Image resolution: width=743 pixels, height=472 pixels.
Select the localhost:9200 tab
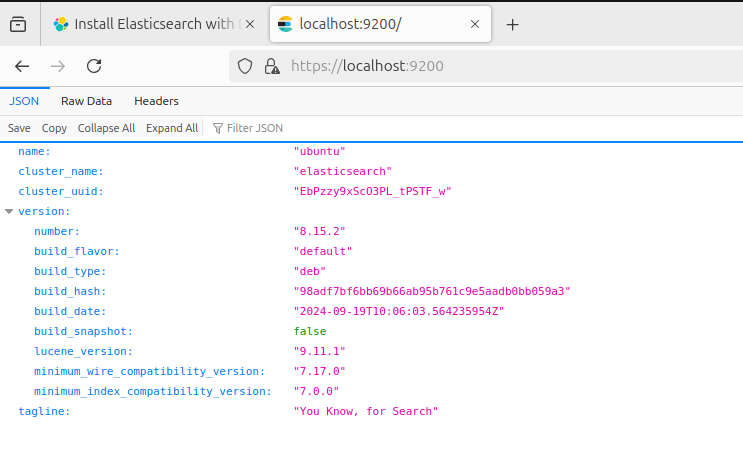click(x=380, y=24)
